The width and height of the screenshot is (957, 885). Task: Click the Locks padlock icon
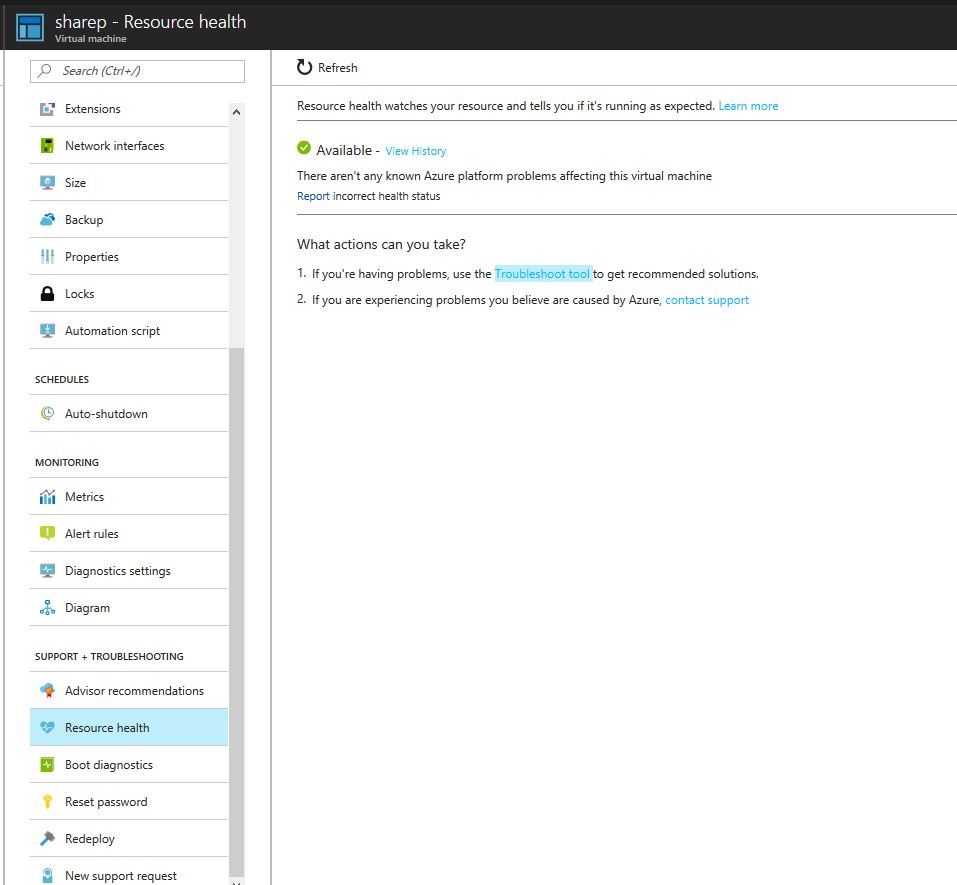47,294
